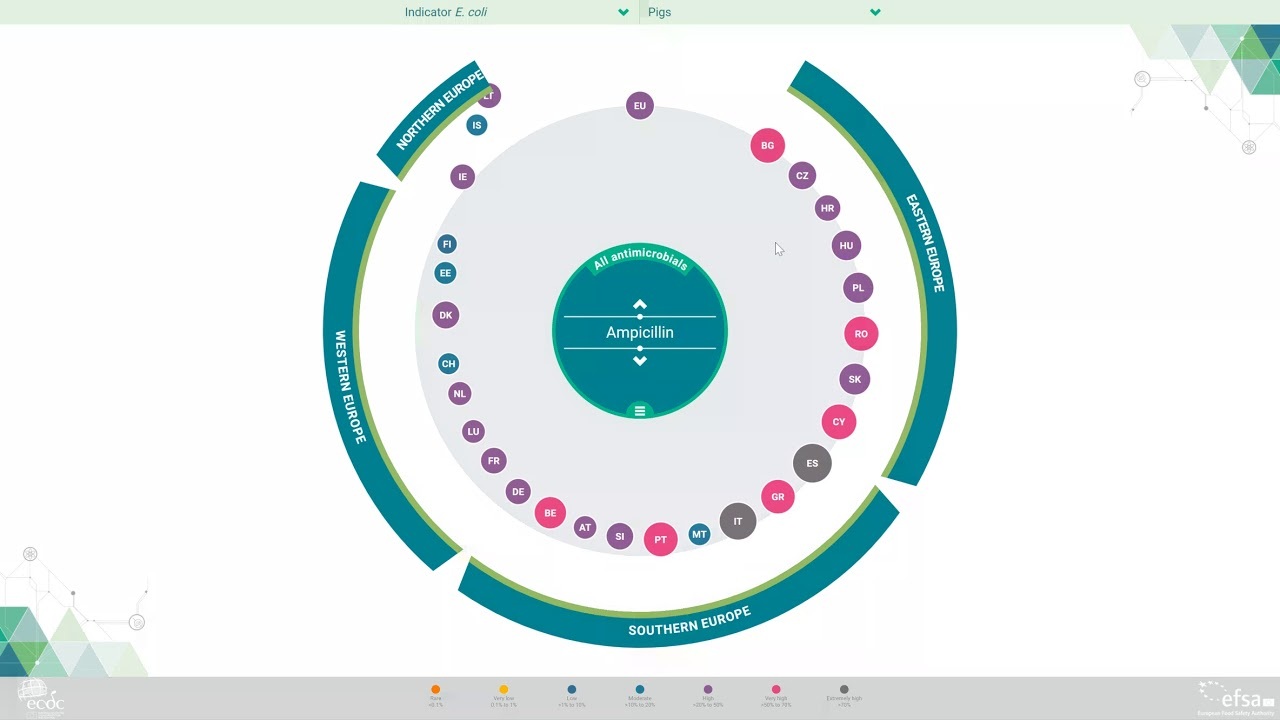
Task: Click the BG country bubble
Action: tap(767, 145)
